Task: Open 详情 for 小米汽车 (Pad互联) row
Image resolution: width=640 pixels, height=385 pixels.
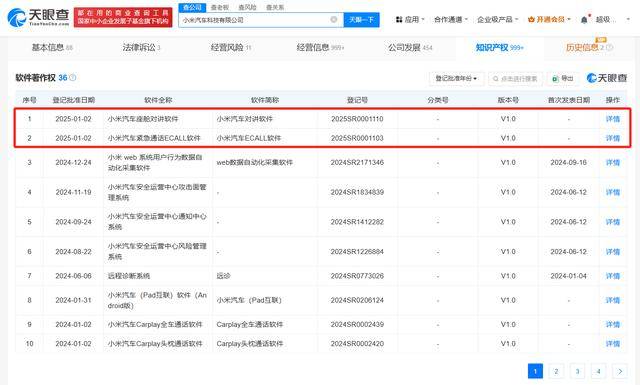Action: (613, 300)
